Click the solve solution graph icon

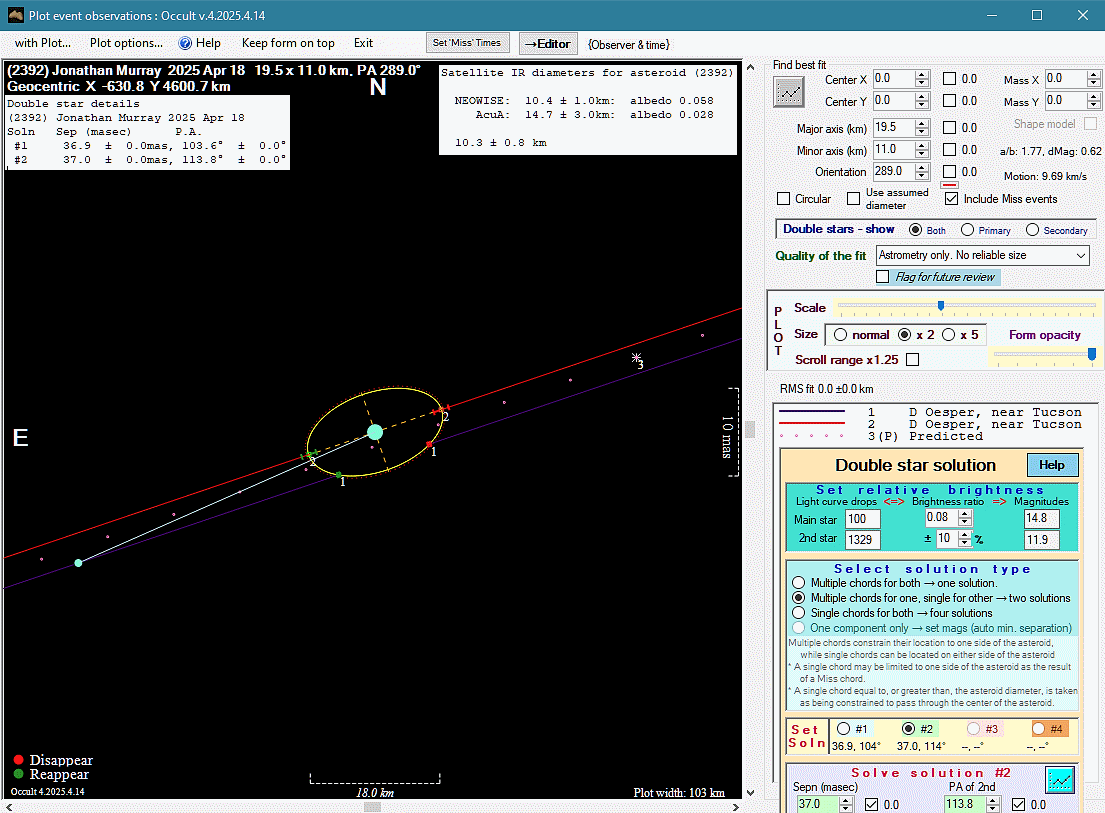pyautogui.click(x=1060, y=779)
